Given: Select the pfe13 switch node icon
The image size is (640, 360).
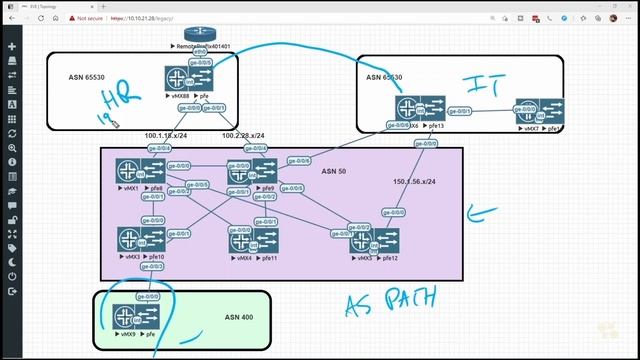Looking at the screenshot, I should tap(433, 109).
